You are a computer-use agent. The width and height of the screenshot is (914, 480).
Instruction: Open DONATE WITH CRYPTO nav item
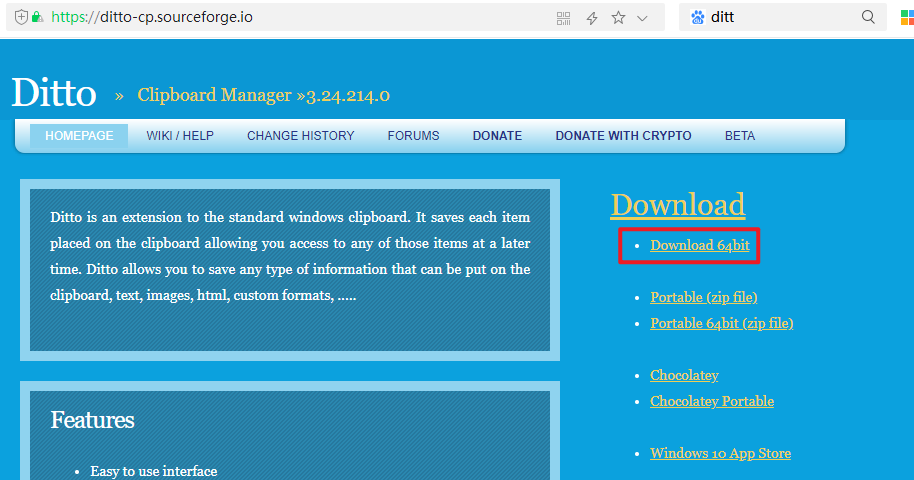(623, 136)
